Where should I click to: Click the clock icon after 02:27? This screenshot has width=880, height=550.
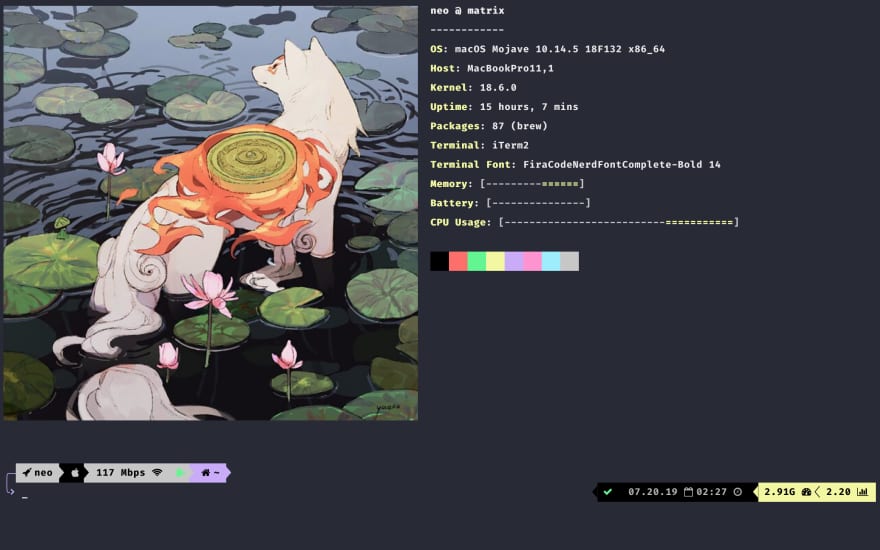pyautogui.click(x=737, y=492)
